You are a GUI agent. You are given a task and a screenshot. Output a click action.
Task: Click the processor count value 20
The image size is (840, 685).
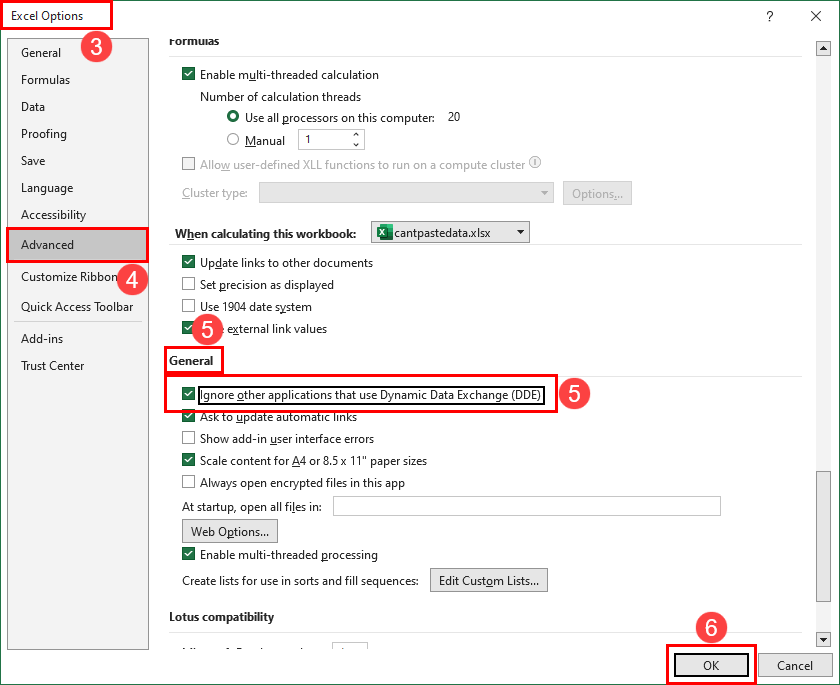(x=454, y=117)
